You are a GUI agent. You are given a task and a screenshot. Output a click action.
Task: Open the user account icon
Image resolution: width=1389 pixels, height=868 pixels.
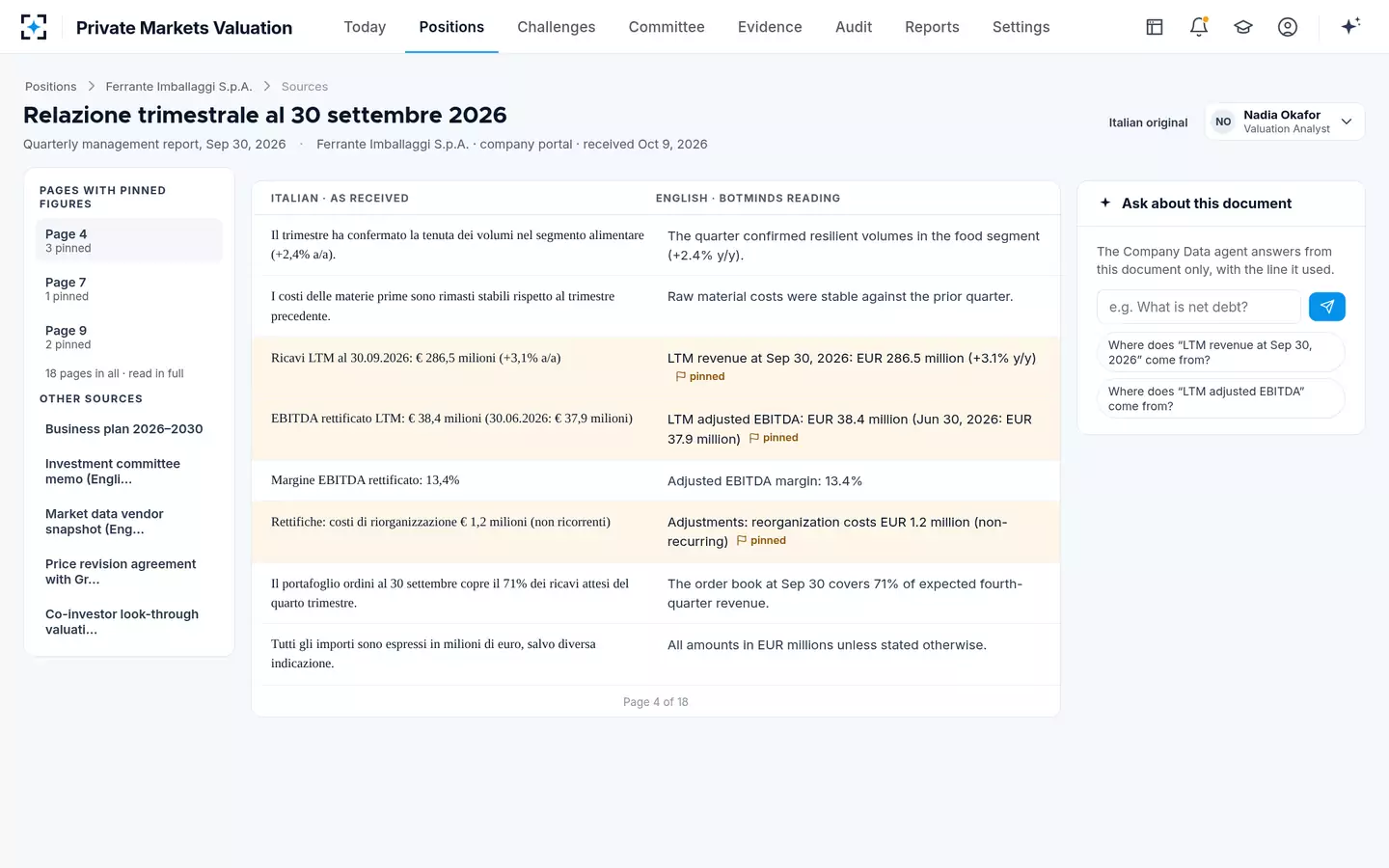[x=1288, y=27]
